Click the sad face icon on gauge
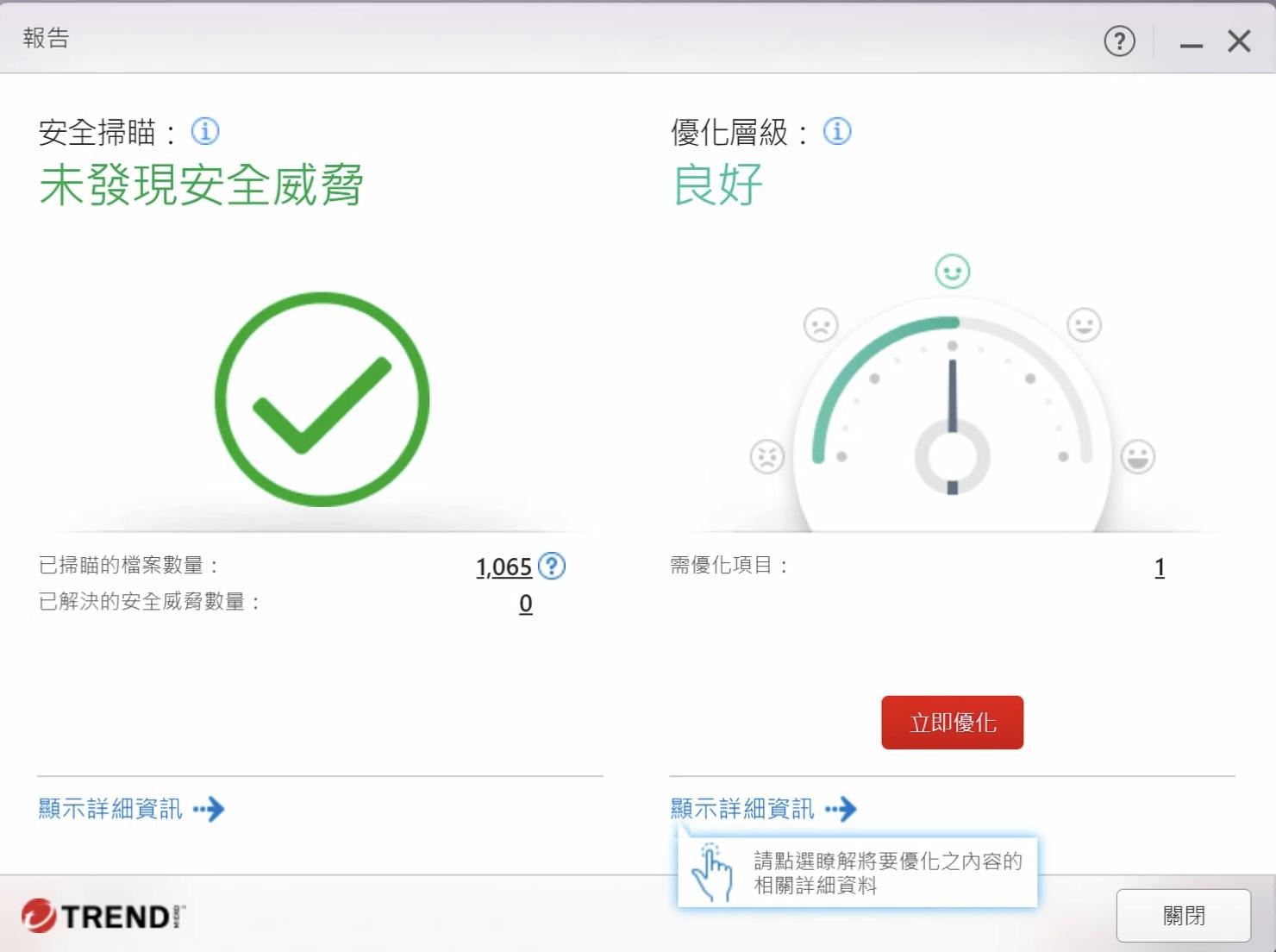 [x=820, y=325]
